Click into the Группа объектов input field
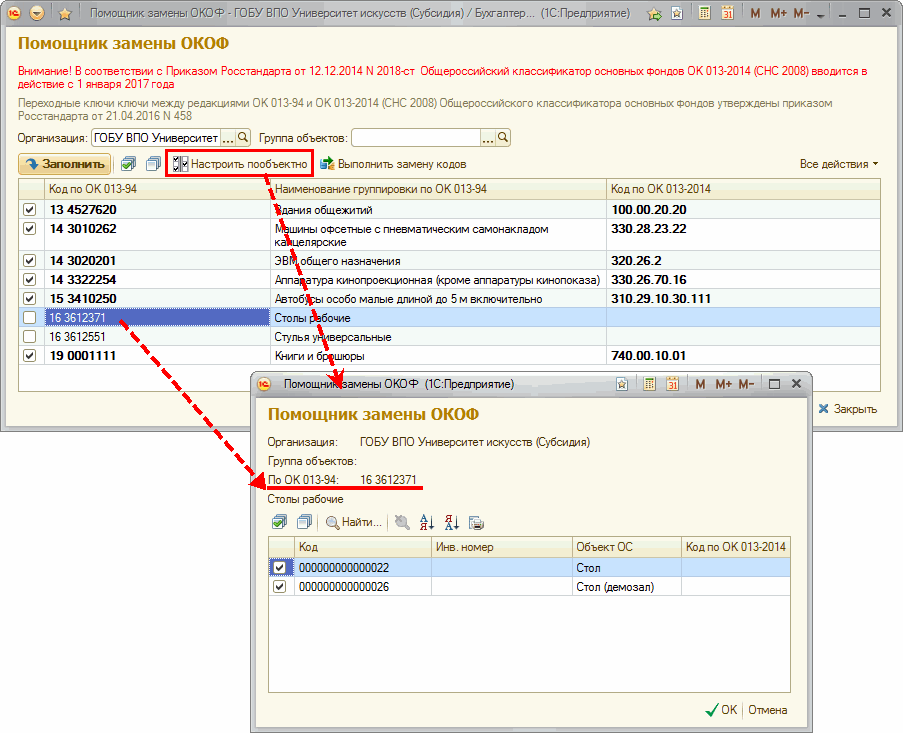The height and width of the screenshot is (733, 903). point(415,138)
